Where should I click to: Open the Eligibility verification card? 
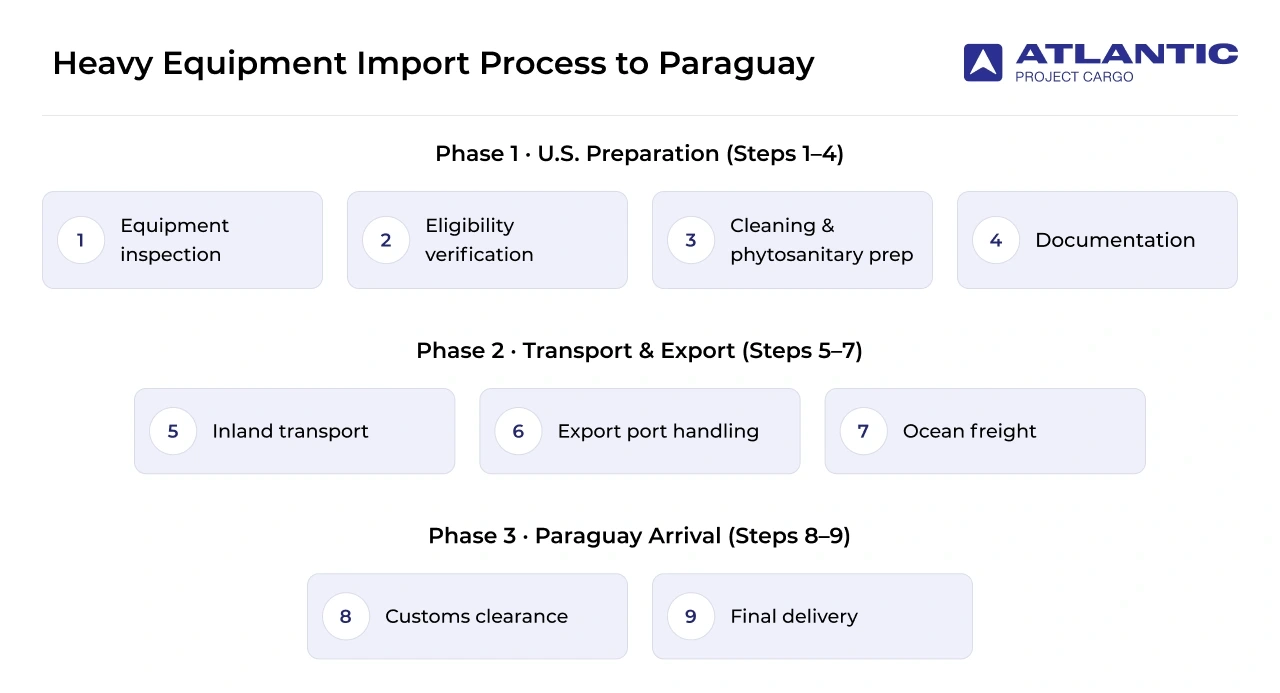(487, 240)
